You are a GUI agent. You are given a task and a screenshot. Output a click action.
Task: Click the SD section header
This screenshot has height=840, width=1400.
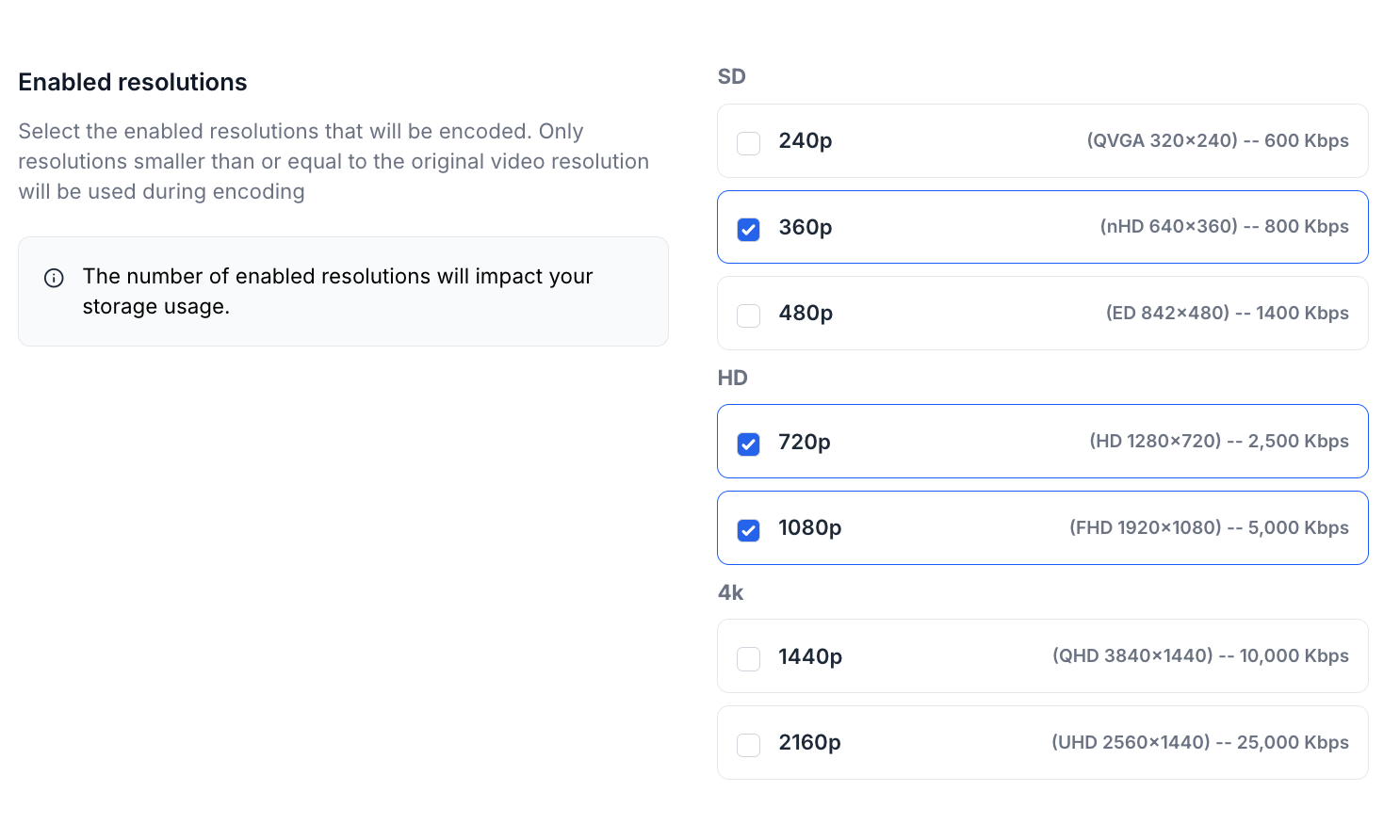pos(732,76)
